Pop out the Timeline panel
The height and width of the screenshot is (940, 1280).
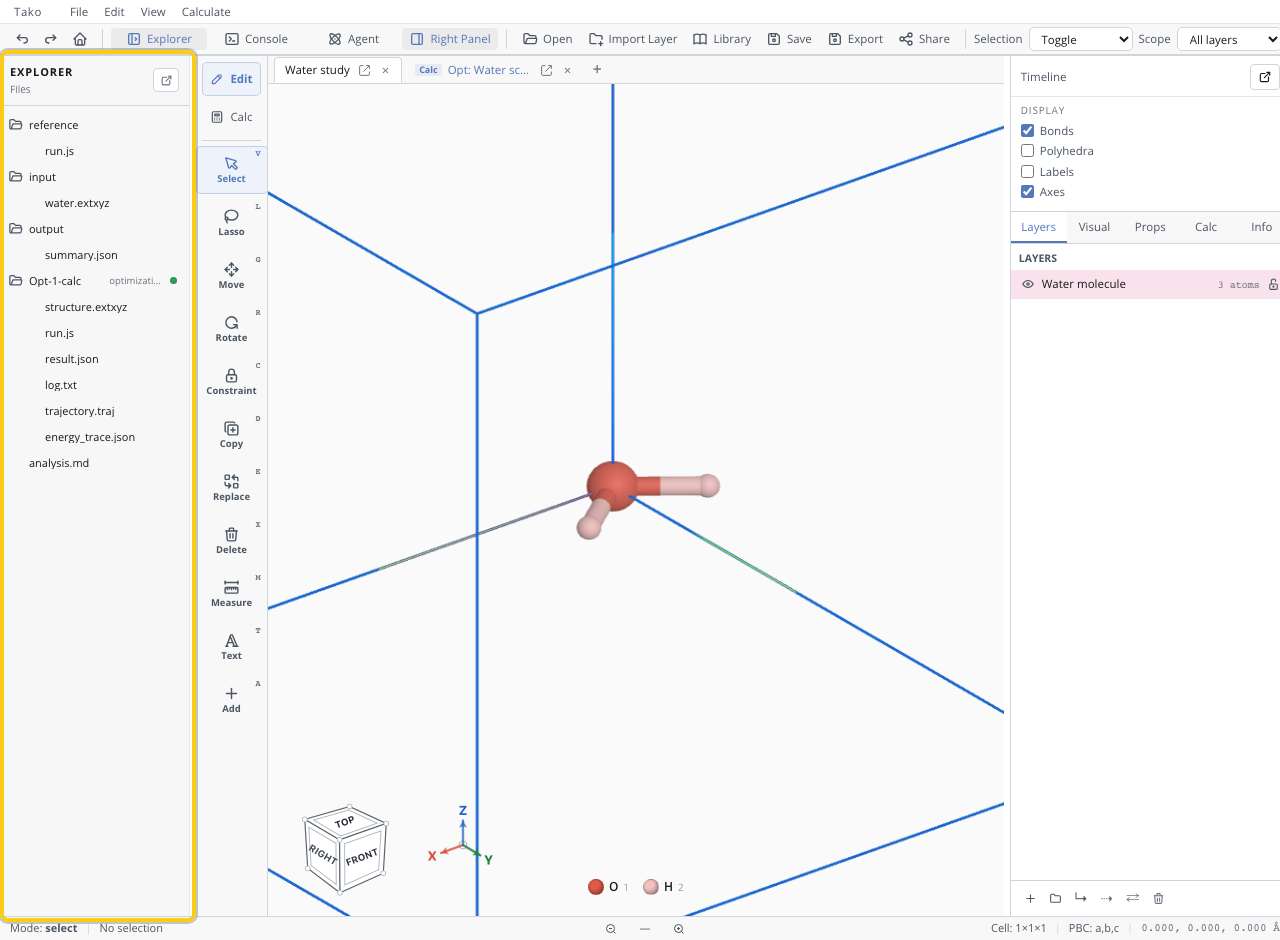(x=1265, y=77)
